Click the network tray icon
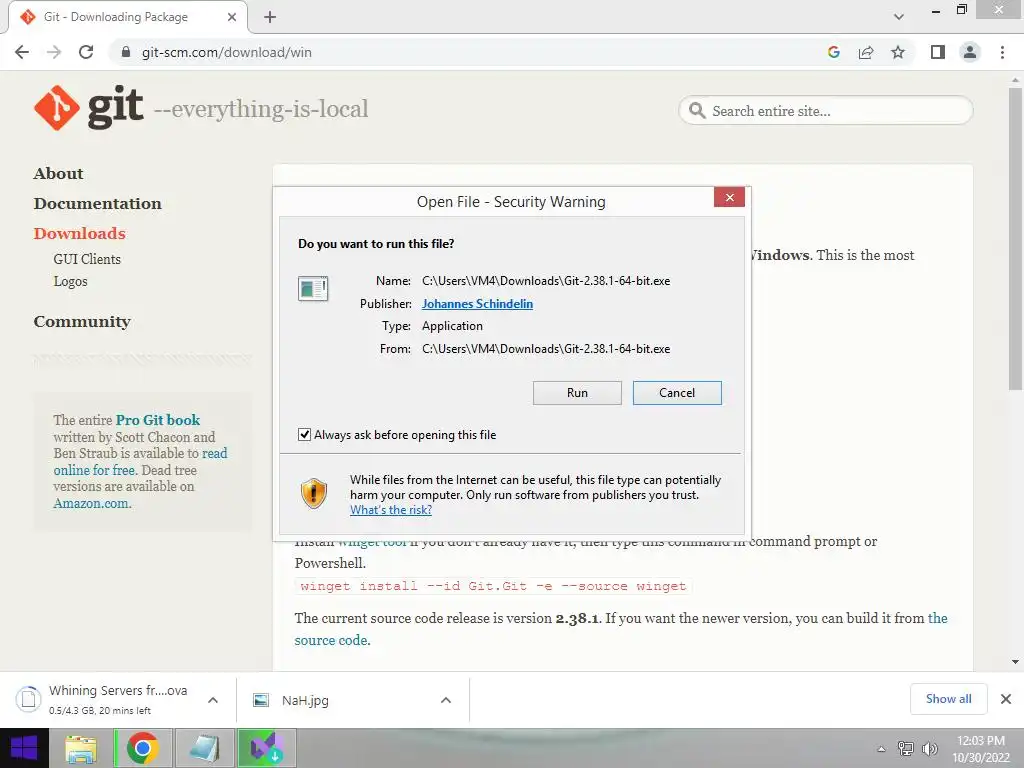1024x768 pixels. point(906,749)
